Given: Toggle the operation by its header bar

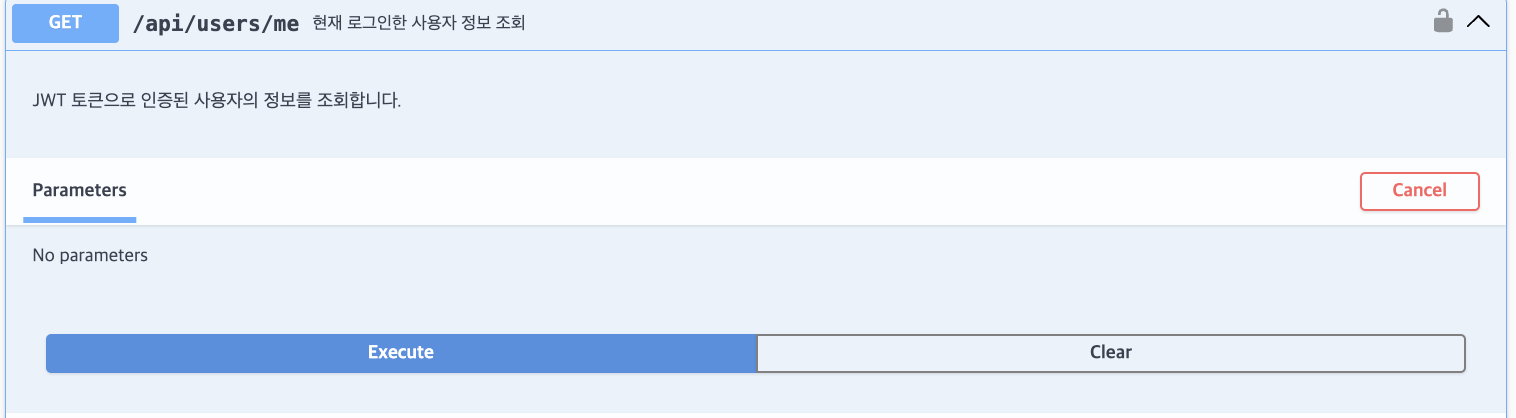Looking at the screenshot, I should click(x=758, y=23).
